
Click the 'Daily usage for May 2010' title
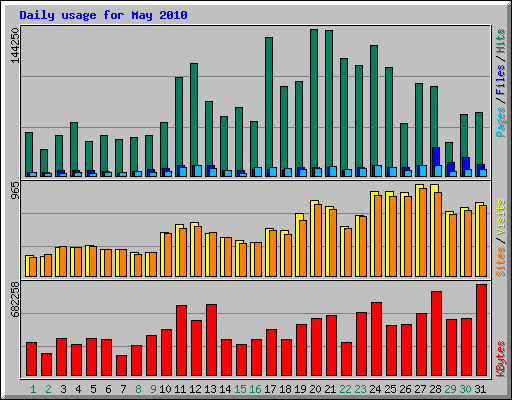(103, 15)
